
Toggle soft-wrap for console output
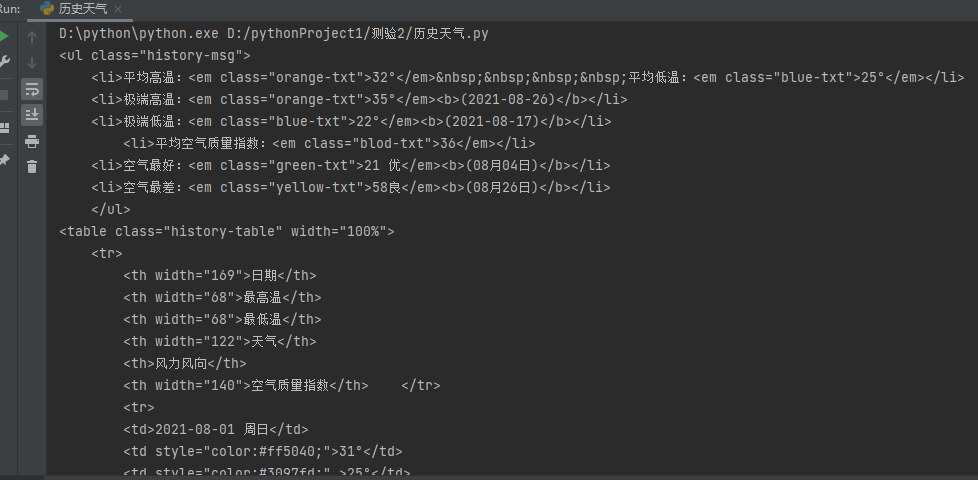[x=32, y=89]
